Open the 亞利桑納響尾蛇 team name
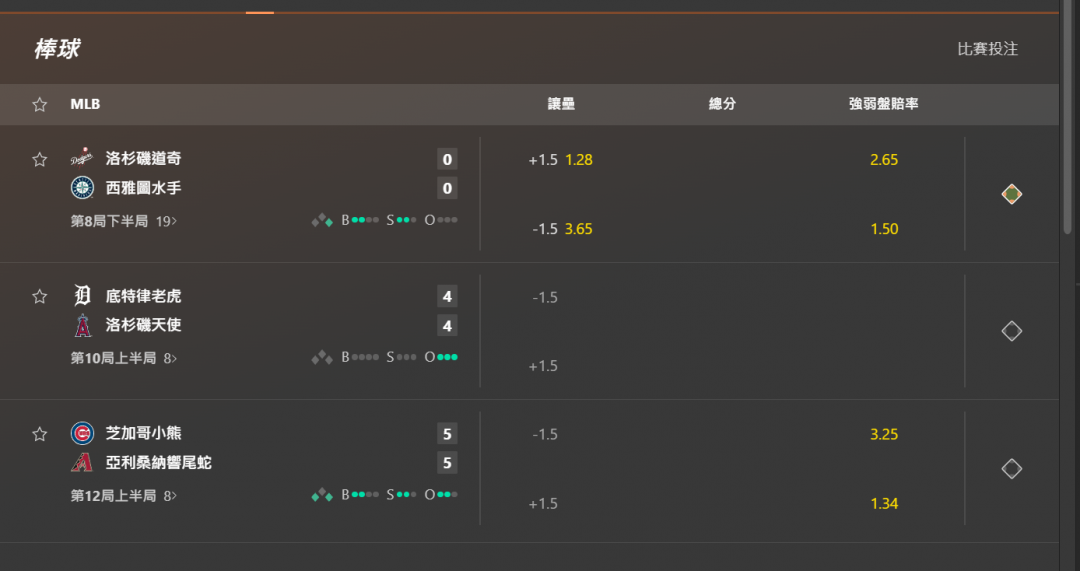Viewport: 1080px width, 571px height. tap(158, 462)
